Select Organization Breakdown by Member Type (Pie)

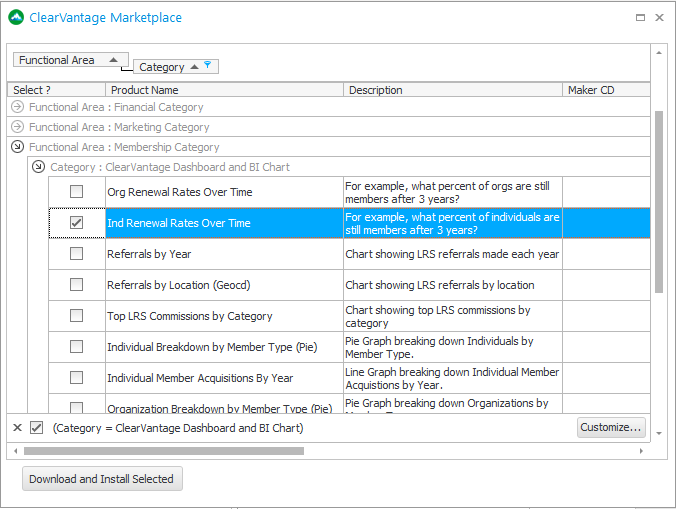pyautogui.click(x=219, y=408)
